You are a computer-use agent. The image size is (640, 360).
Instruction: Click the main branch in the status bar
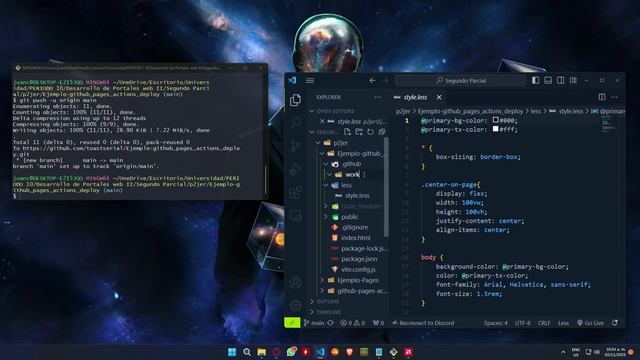pos(314,323)
